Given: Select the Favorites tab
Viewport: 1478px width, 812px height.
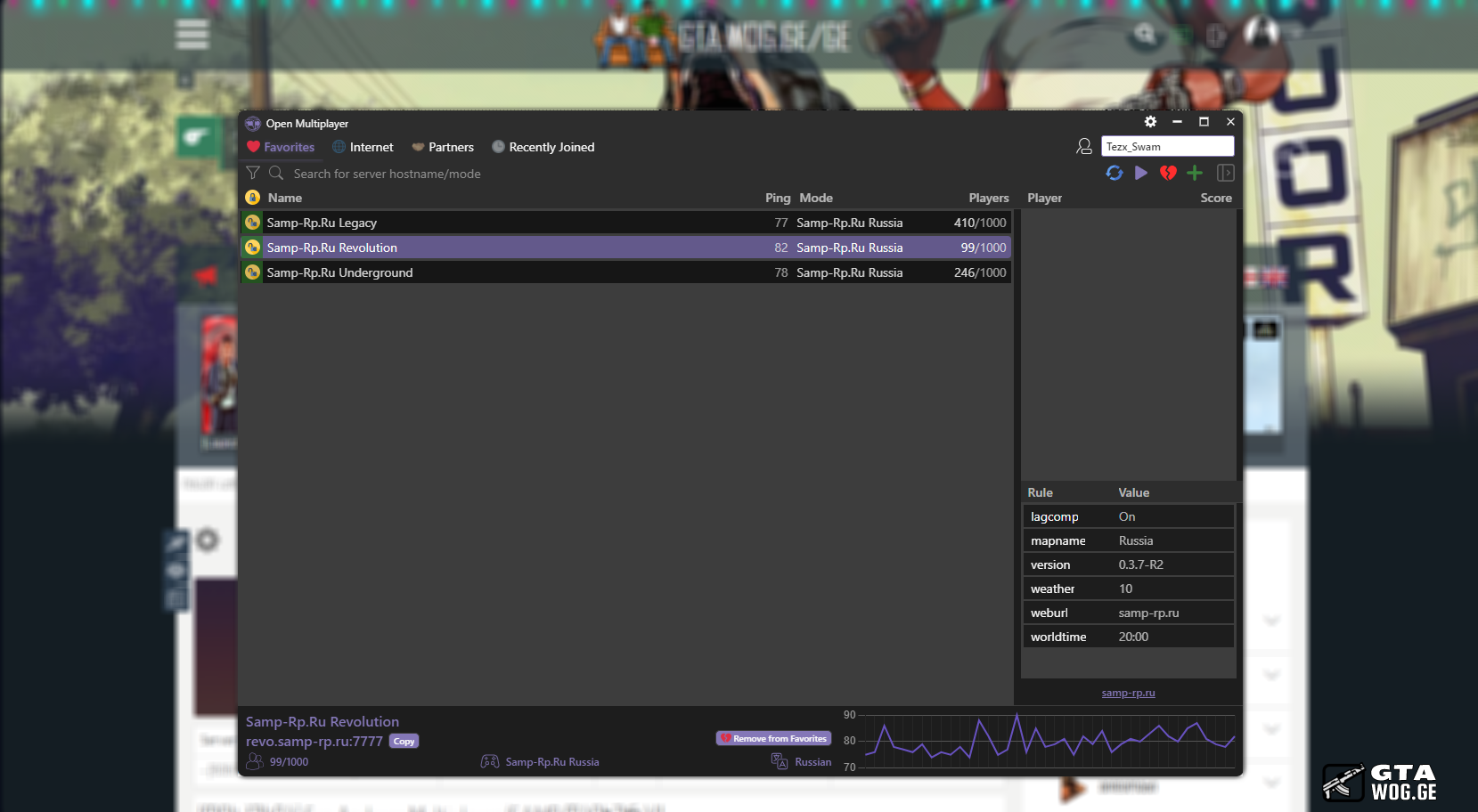Looking at the screenshot, I should click(281, 147).
